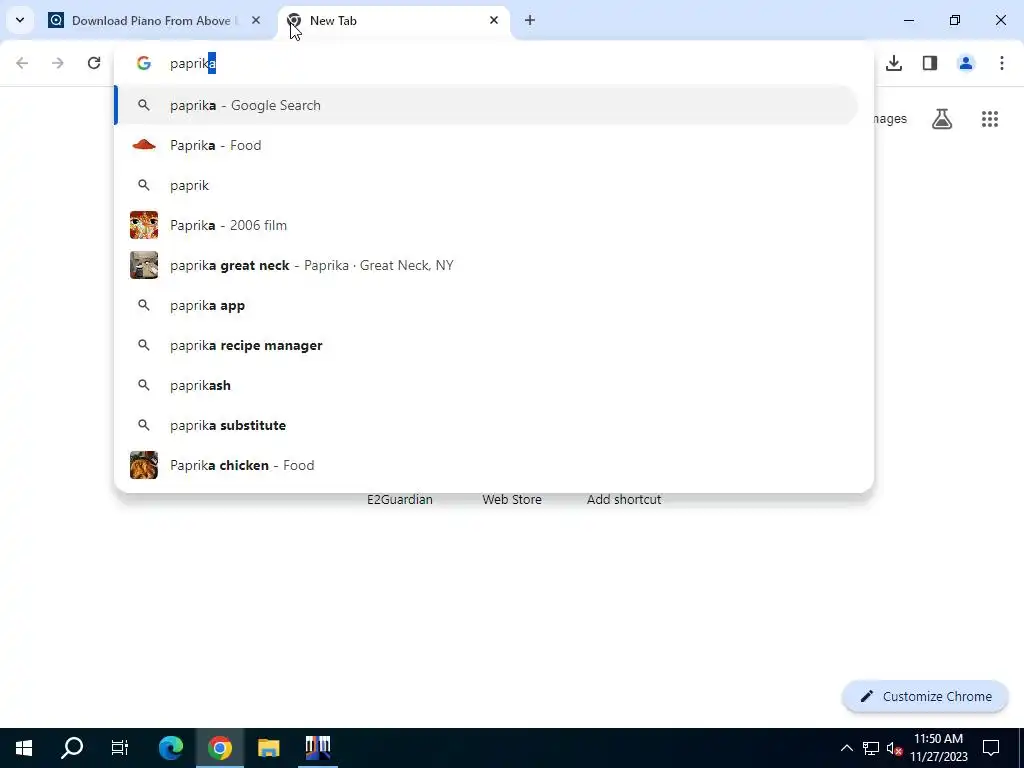Pick the 'paprikash' suggestion

(487, 385)
